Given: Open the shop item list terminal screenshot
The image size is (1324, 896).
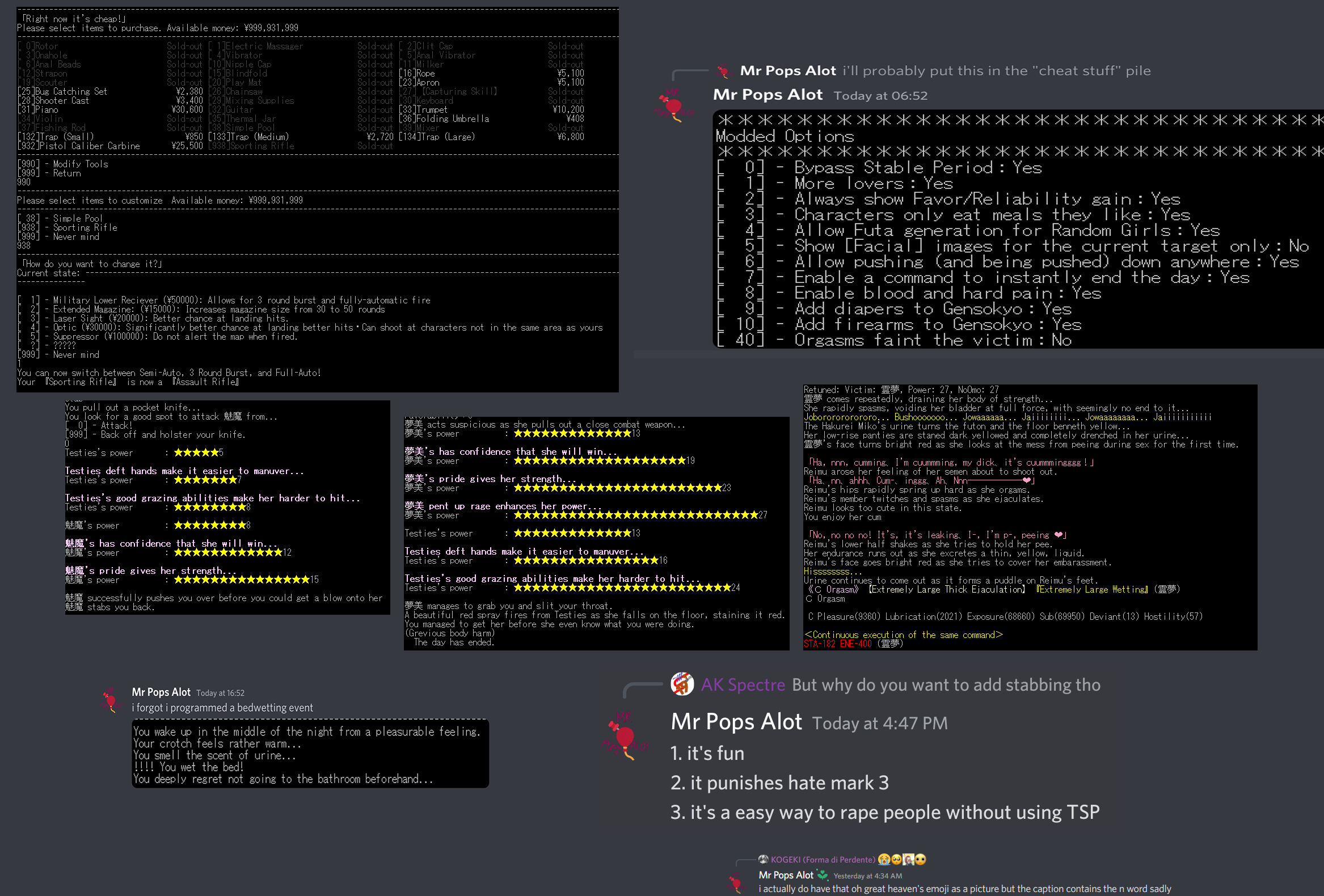Looking at the screenshot, I should 317,200.
